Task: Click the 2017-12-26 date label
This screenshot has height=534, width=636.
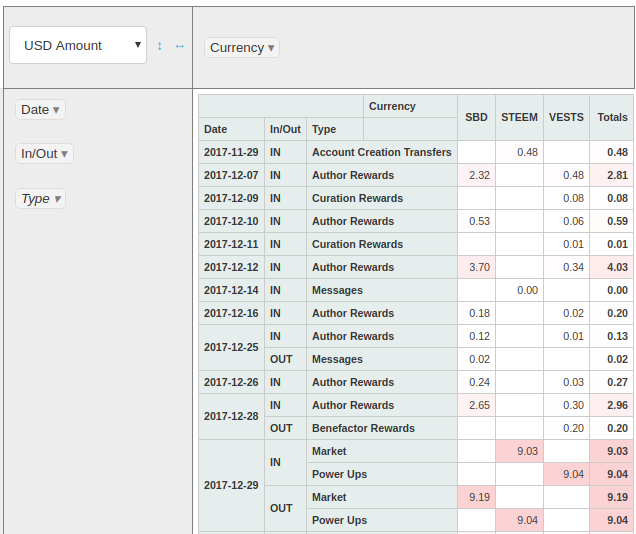Action: point(231,382)
